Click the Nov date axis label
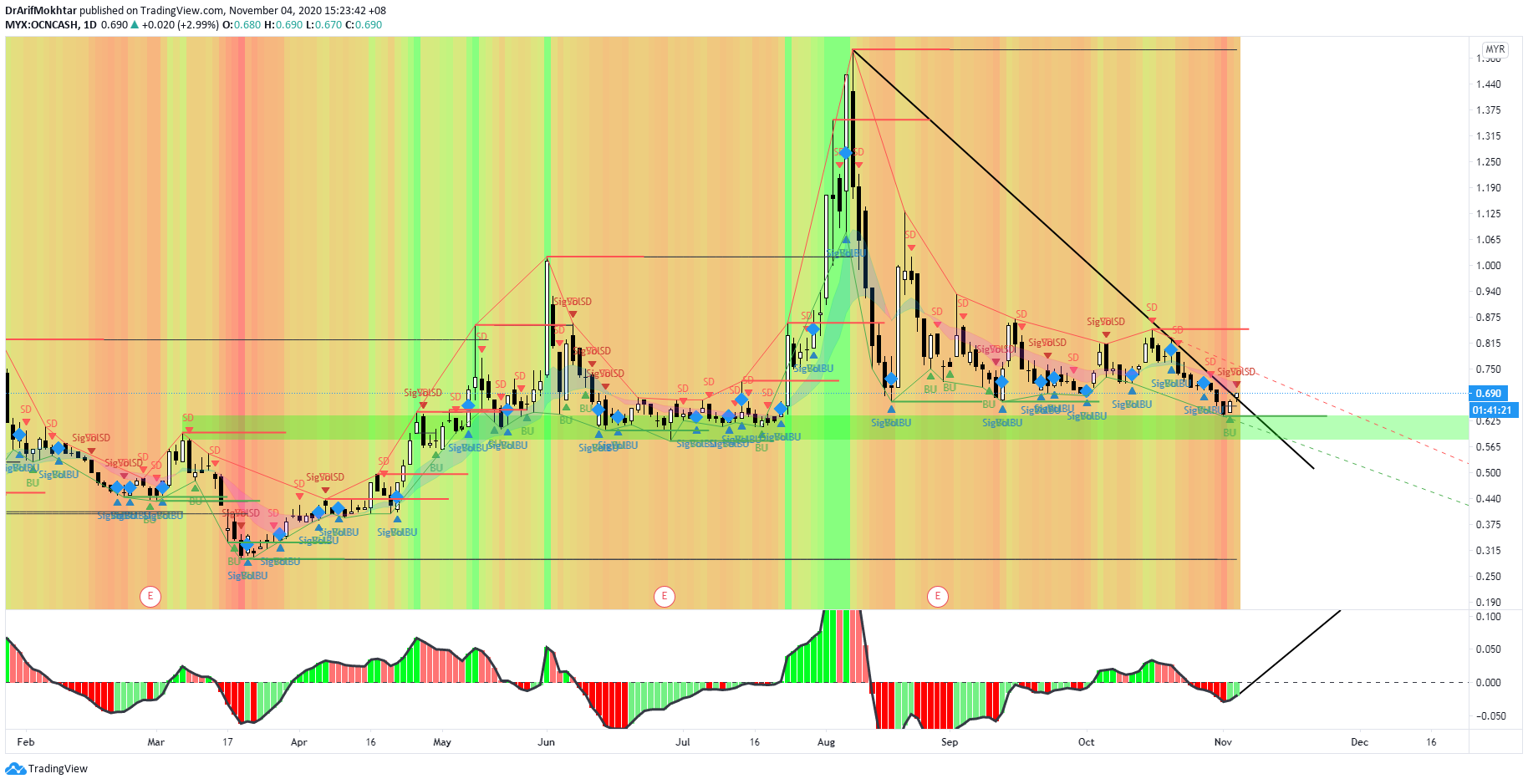Screen dimensions: 1528x784 point(1223,742)
